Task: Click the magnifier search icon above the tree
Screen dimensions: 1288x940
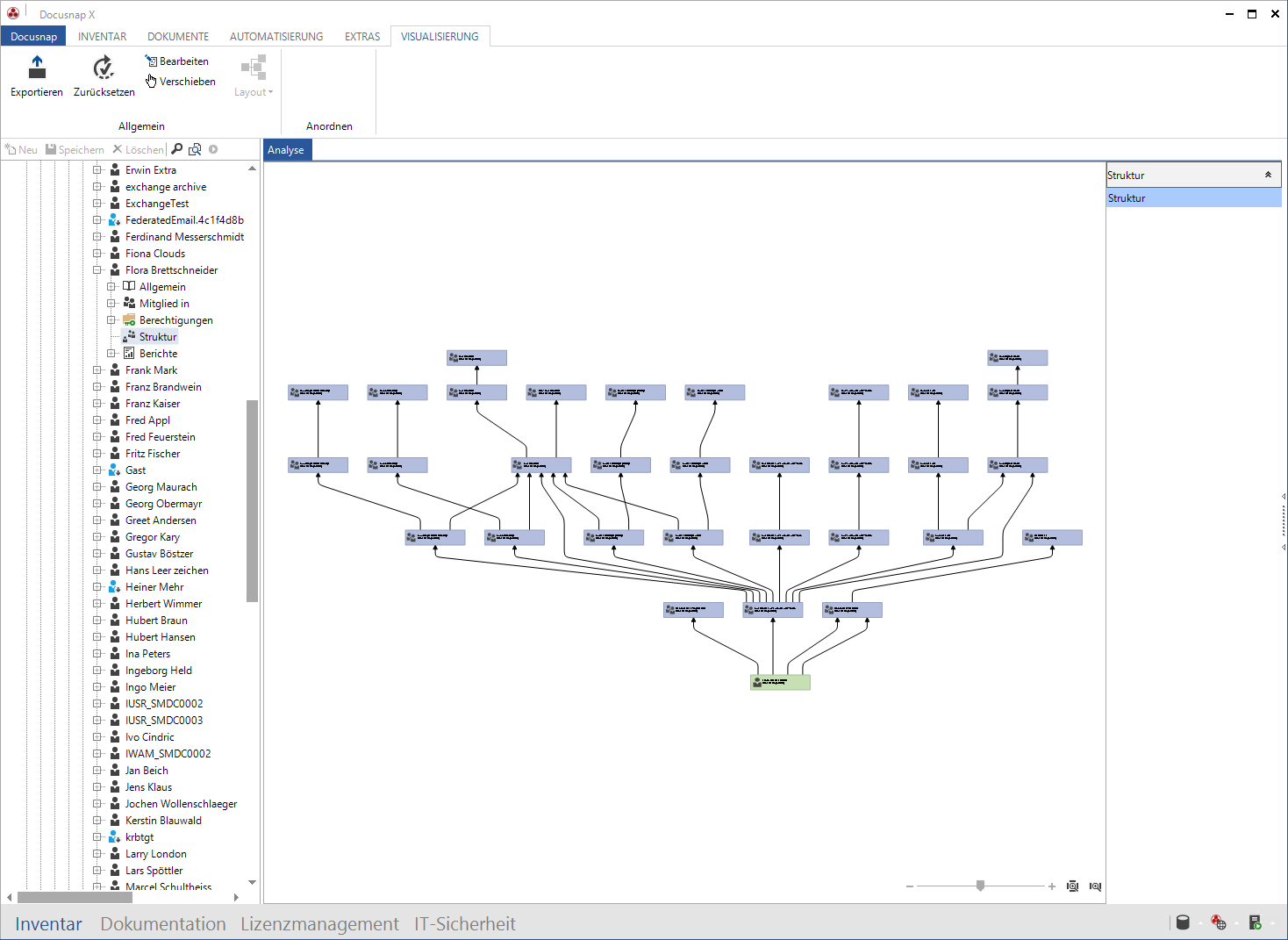Action: tap(177, 149)
